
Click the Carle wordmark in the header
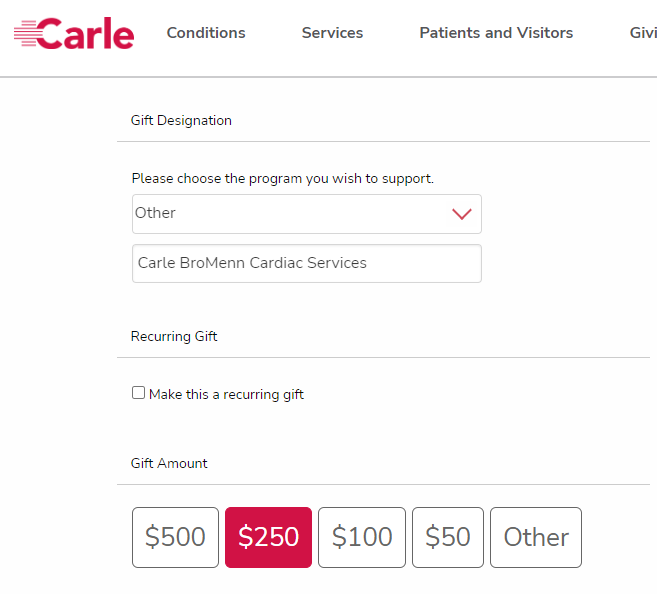pos(88,33)
